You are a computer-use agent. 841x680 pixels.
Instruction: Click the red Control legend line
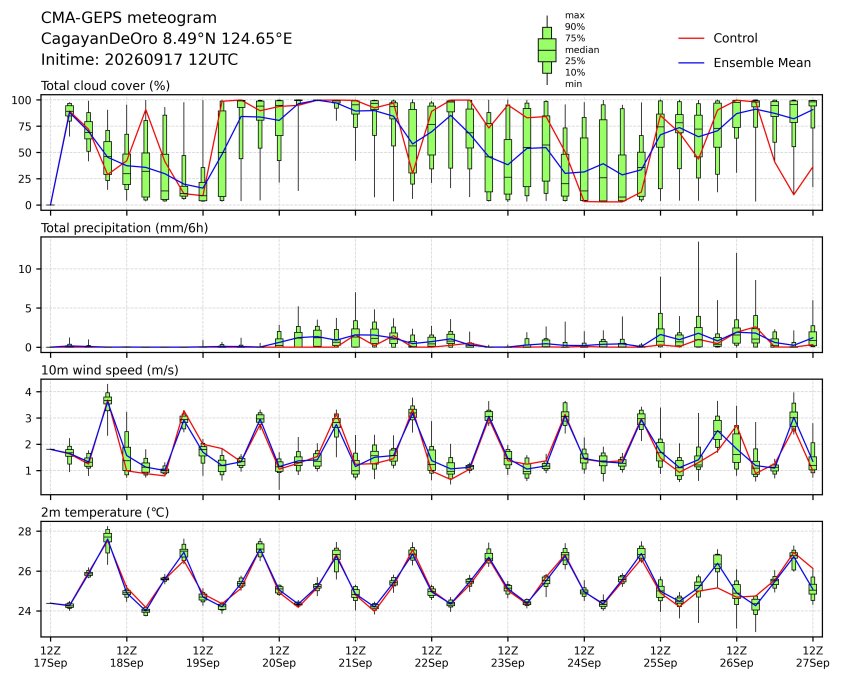[x=691, y=38]
